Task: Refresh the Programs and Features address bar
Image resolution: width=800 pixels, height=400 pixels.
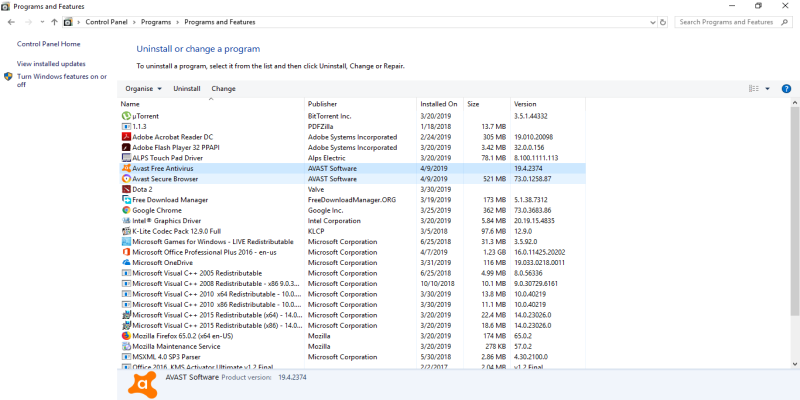Action: point(663,22)
